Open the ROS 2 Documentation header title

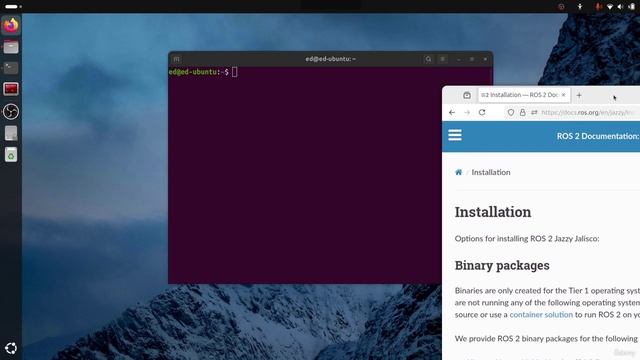click(598, 136)
